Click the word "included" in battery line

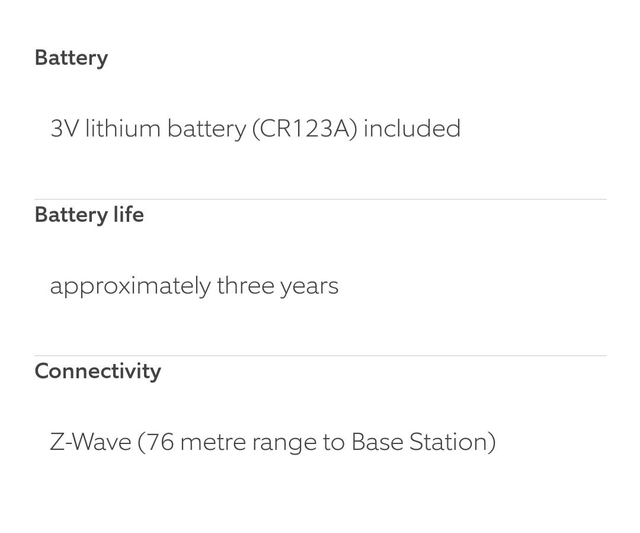pos(412,129)
